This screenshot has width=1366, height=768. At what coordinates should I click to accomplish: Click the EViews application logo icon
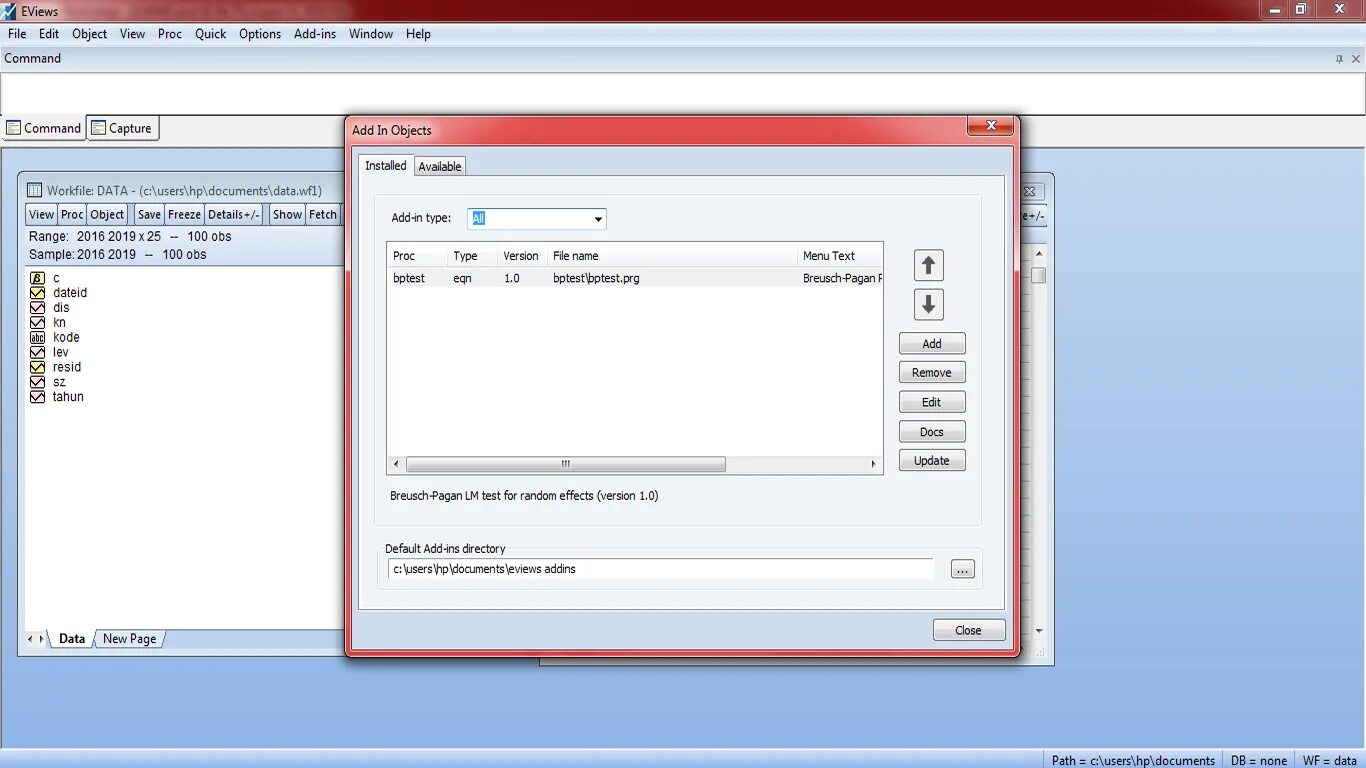pos(9,10)
